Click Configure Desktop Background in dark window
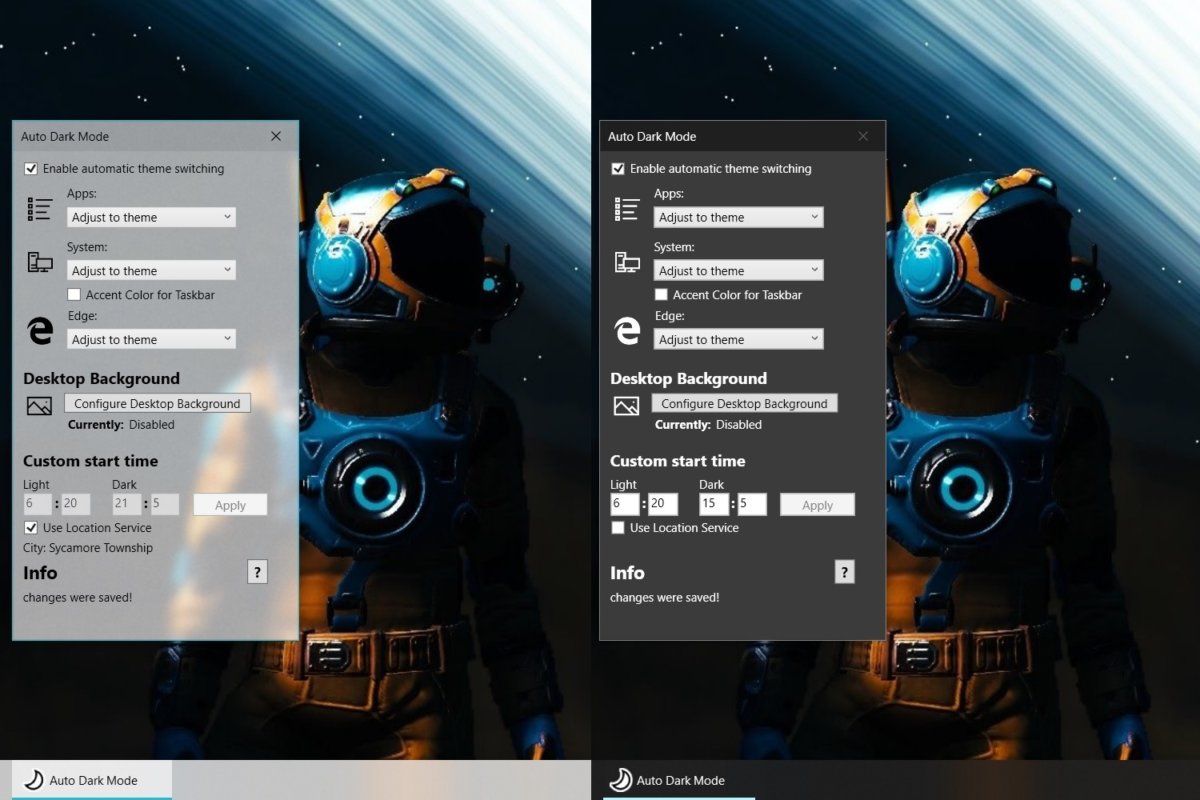Screen dimensions: 1200x800 click(744, 404)
